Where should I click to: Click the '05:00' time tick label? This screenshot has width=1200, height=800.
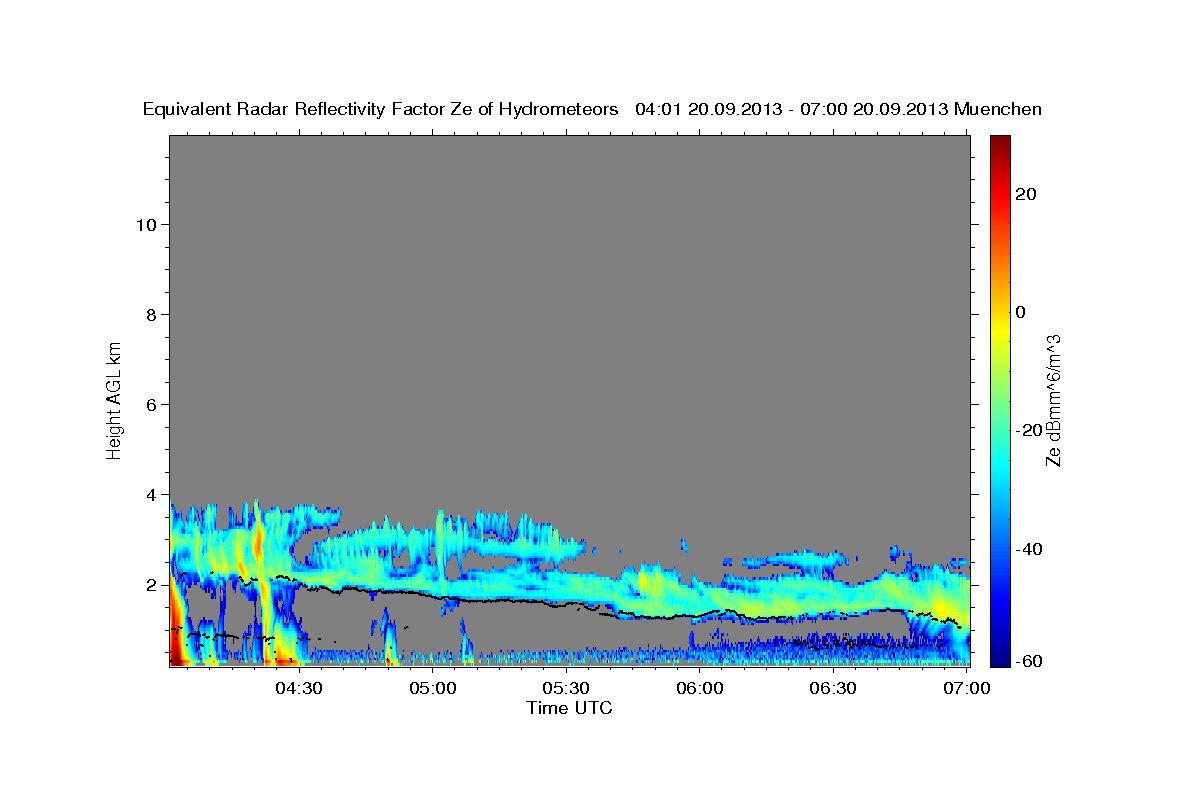pyautogui.click(x=433, y=688)
